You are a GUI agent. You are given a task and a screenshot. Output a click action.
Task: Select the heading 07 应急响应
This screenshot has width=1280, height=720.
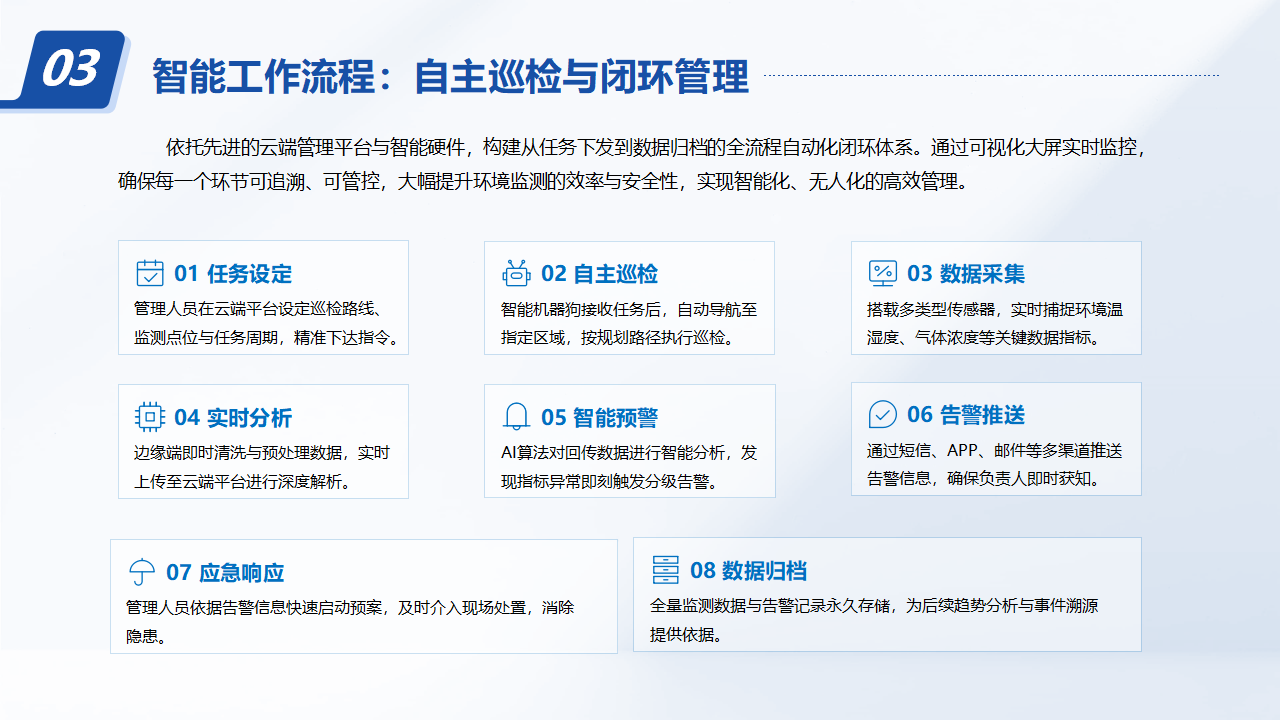225,573
